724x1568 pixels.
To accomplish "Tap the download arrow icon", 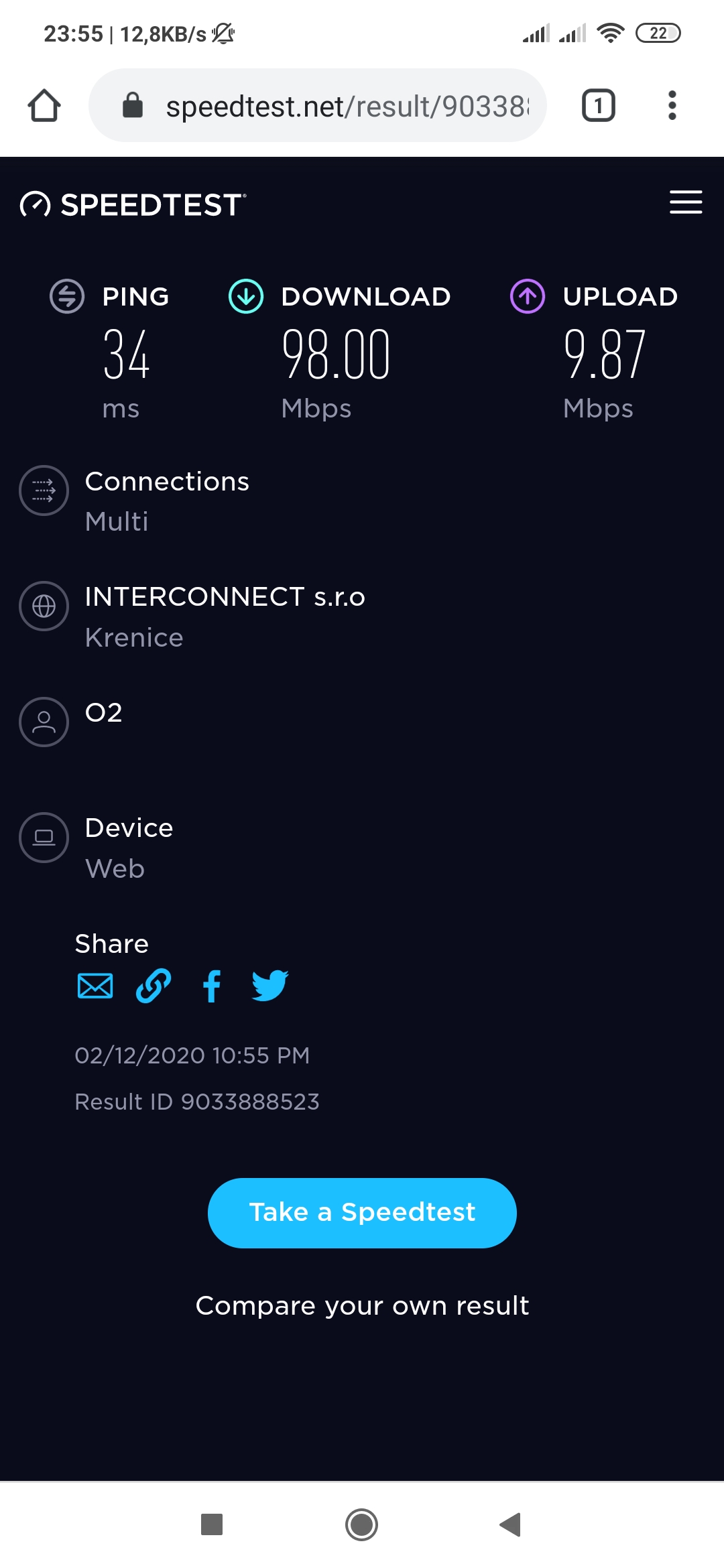I will [x=246, y=296].
